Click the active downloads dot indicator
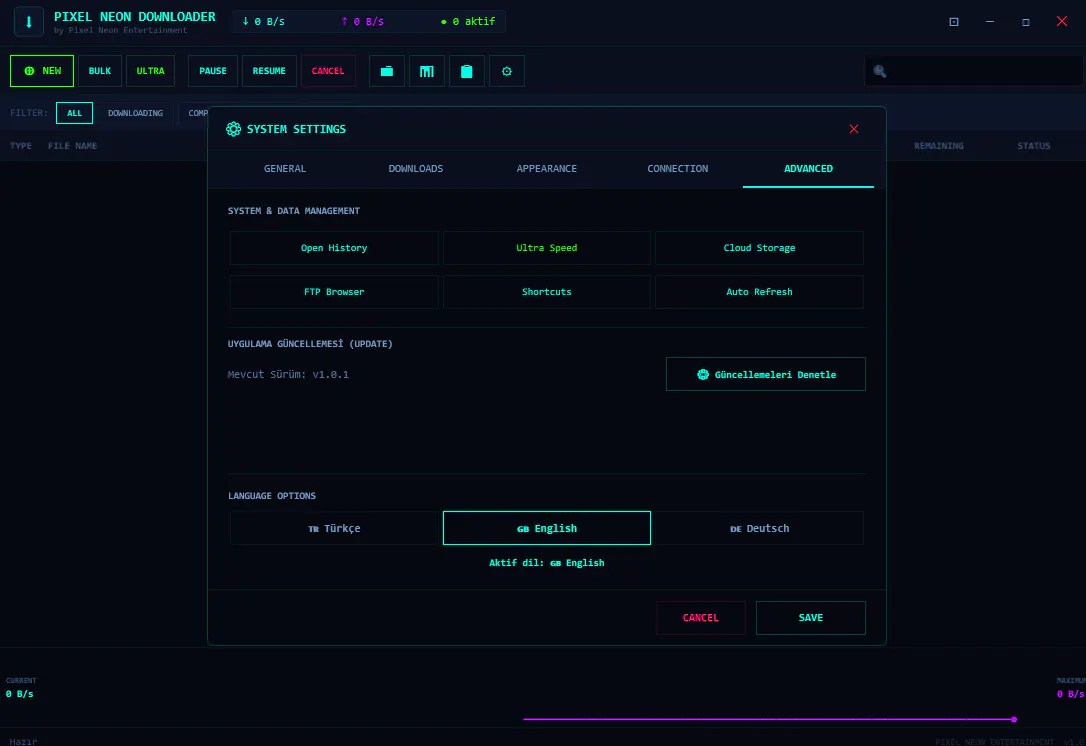This screenshot has height=746, width=1086. click(444, 22)
